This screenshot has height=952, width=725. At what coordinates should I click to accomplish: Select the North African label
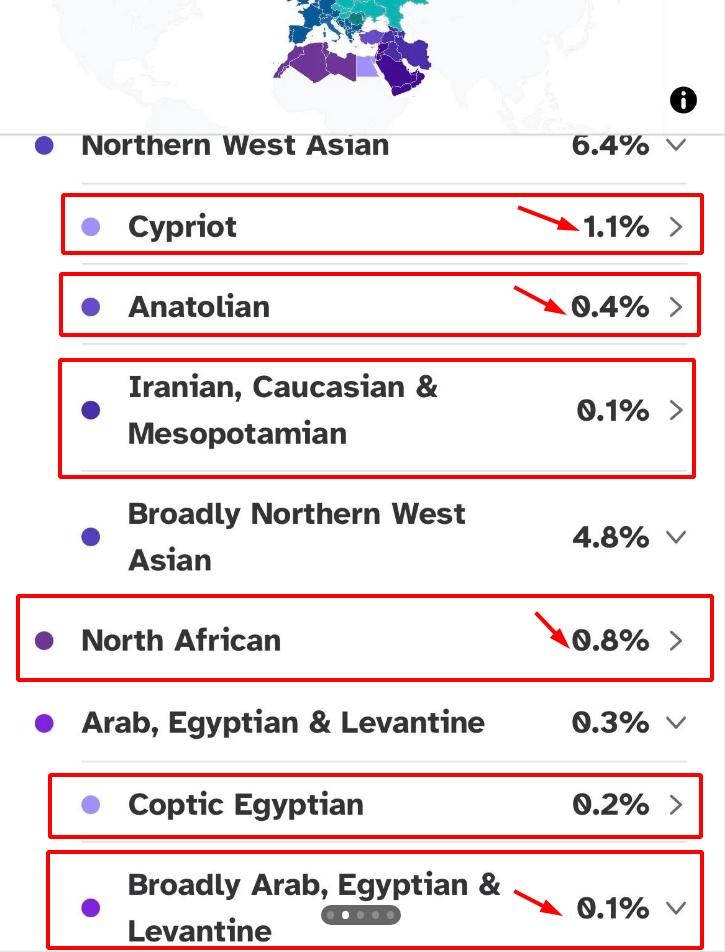click(x=181, y=640)
